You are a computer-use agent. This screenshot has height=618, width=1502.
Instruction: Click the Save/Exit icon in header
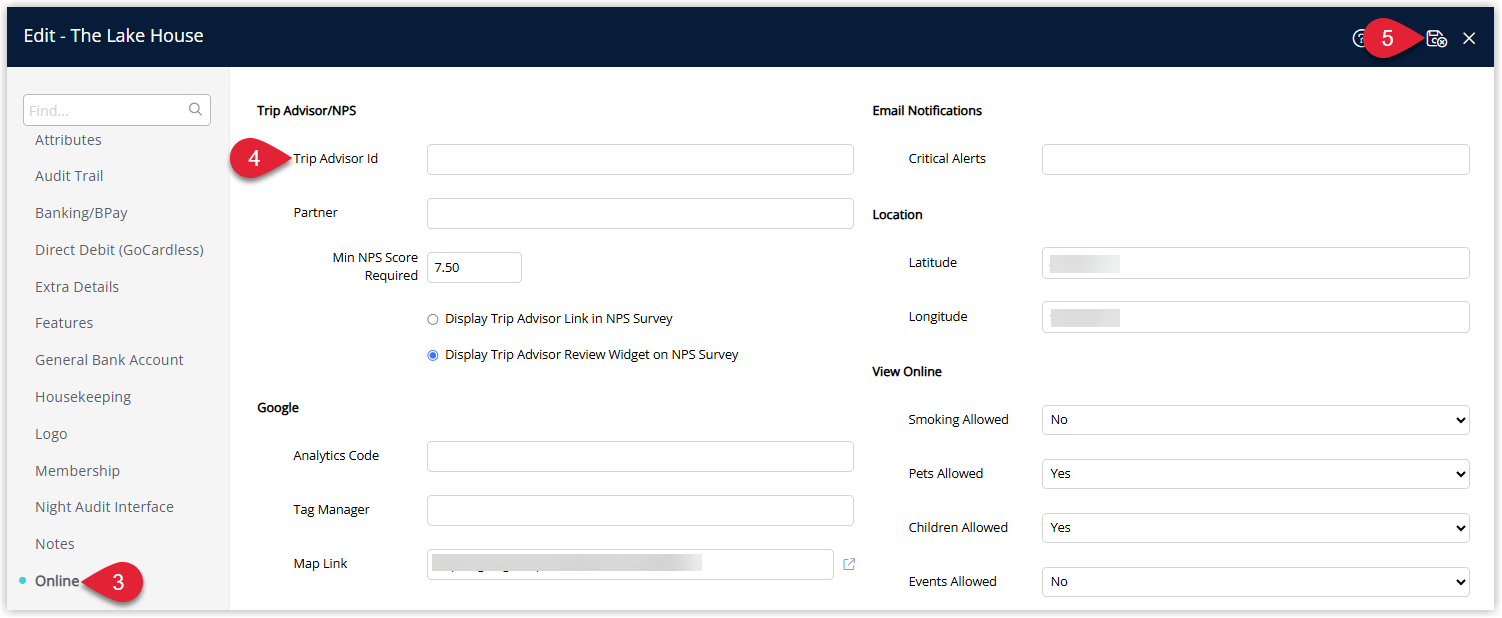pyautogui.click(x=1436, y=38)
